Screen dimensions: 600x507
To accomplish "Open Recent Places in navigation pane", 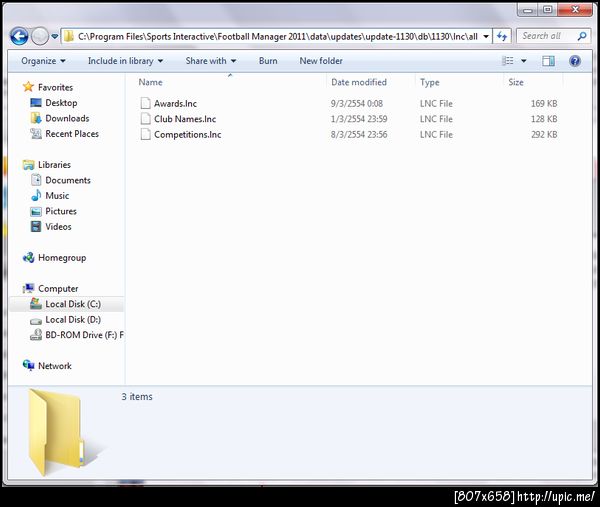I will (72, 134).
